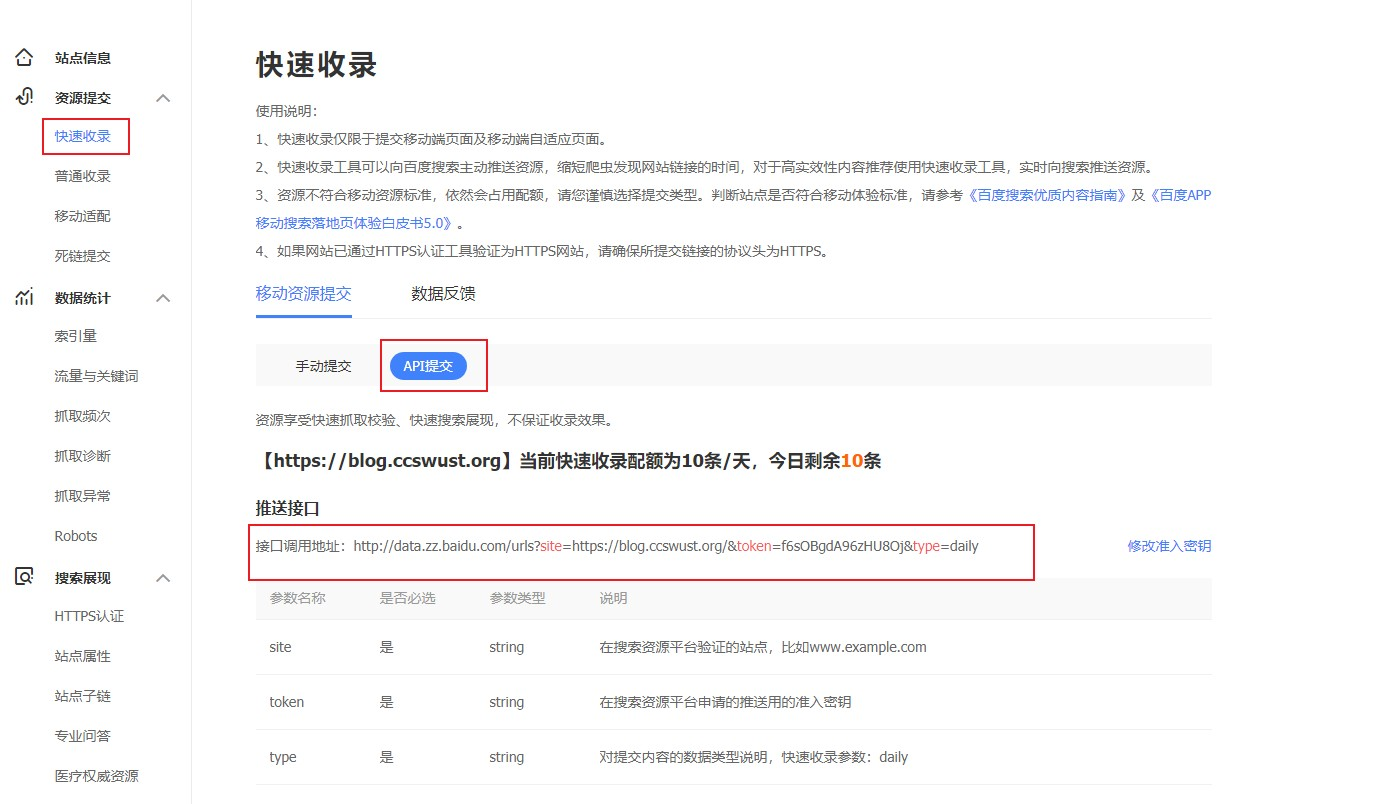Open 普通收录 in the sidebar
The height and width of the screenshot is (804, 1381).
click(x=82, y=176)
